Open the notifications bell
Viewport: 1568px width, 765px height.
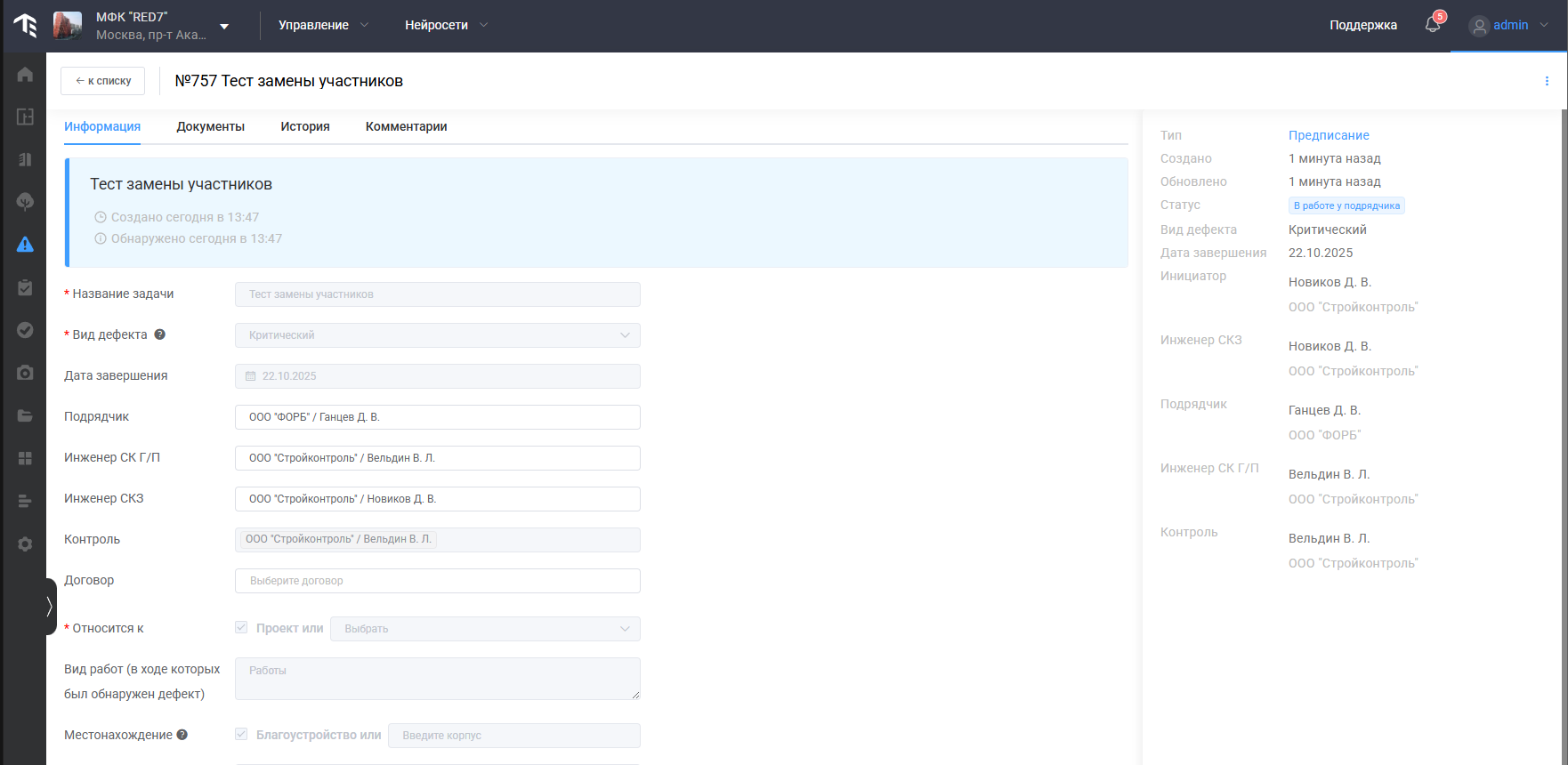(x=1433, y=25)
